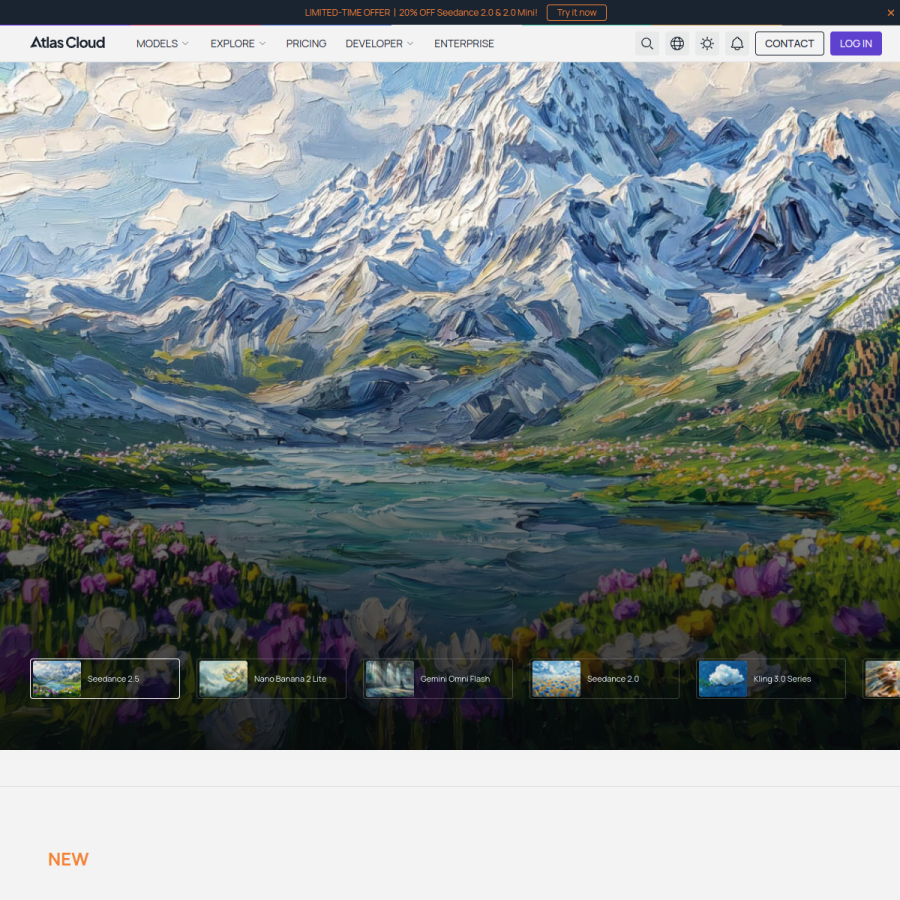Select the Kling 3.0 Series card
This screenshot has width=900, height=900.
[771, 678]
